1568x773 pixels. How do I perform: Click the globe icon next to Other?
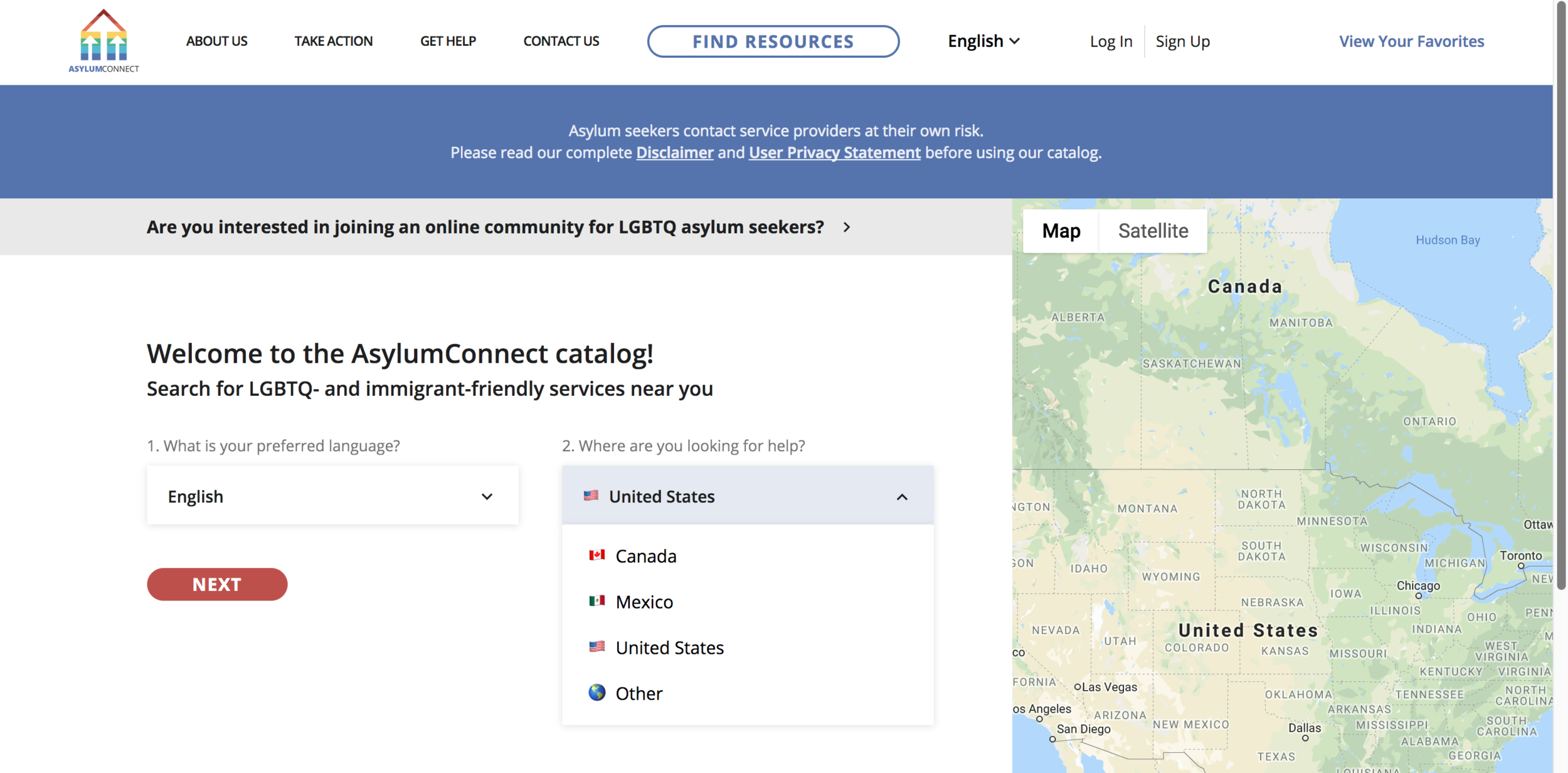click(597, 692)
